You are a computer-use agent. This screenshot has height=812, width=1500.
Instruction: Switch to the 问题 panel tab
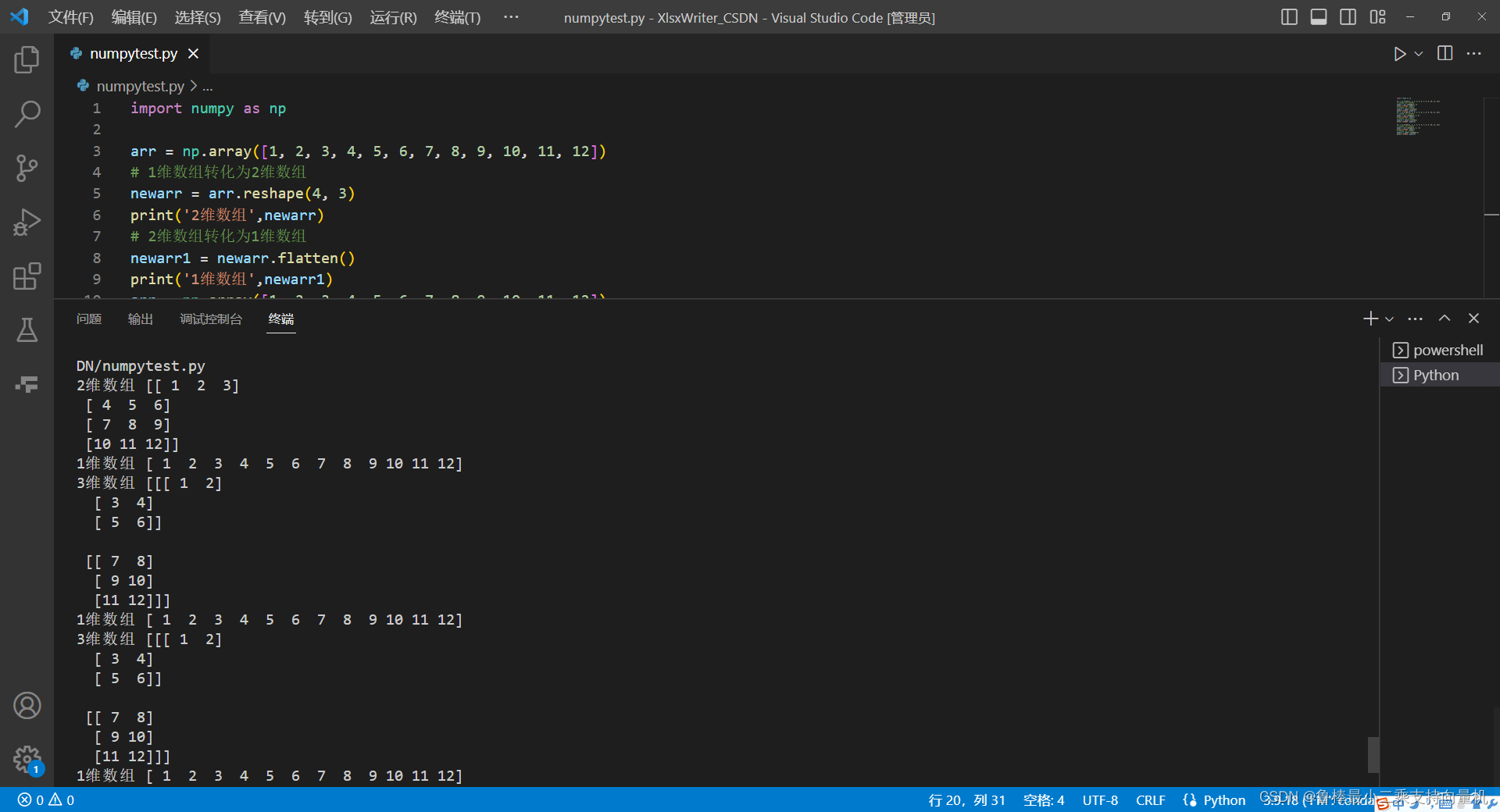89,319
